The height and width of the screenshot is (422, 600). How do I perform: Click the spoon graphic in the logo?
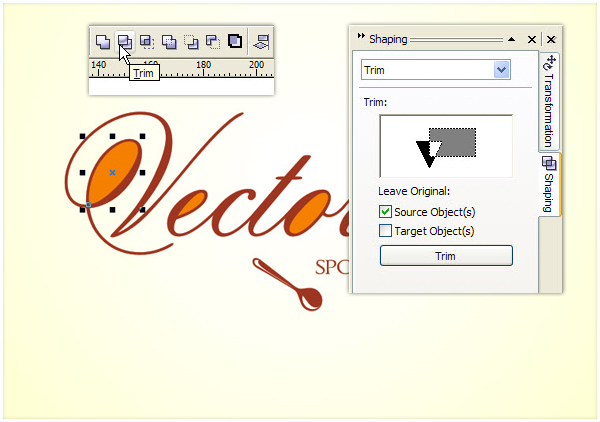pos(288,284)
